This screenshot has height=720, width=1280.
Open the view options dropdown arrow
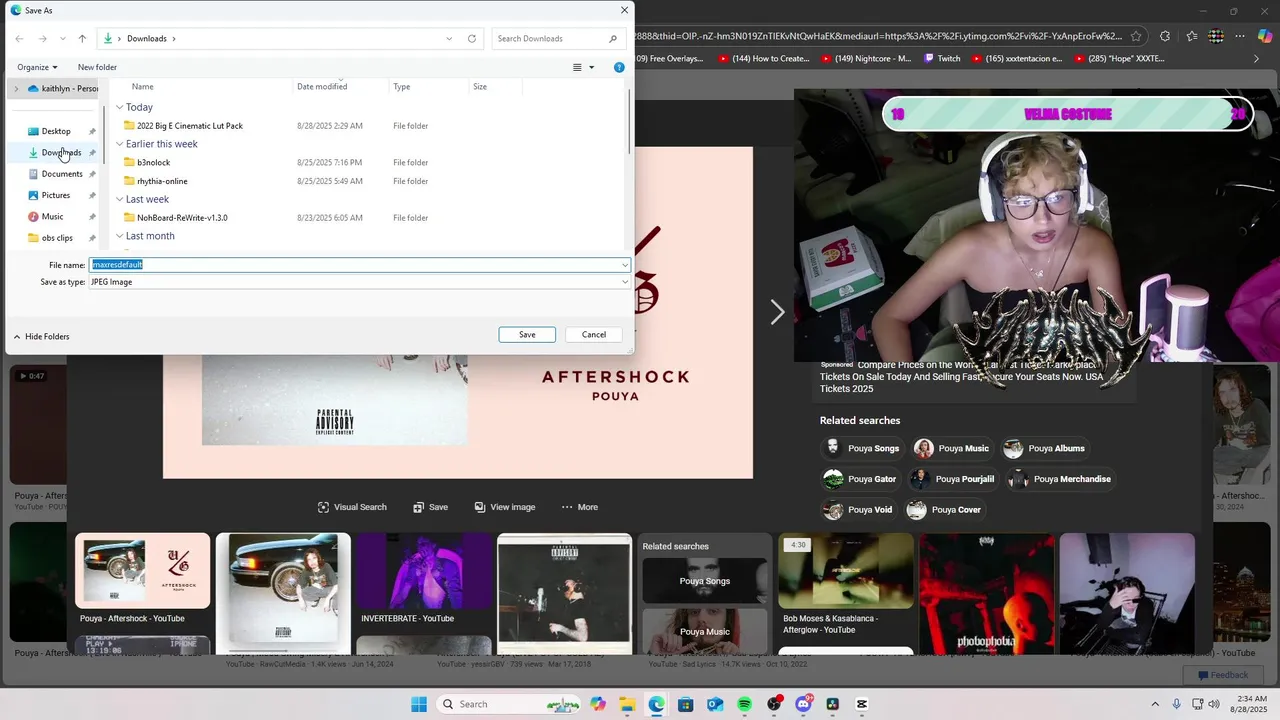(x=591, y=67)
